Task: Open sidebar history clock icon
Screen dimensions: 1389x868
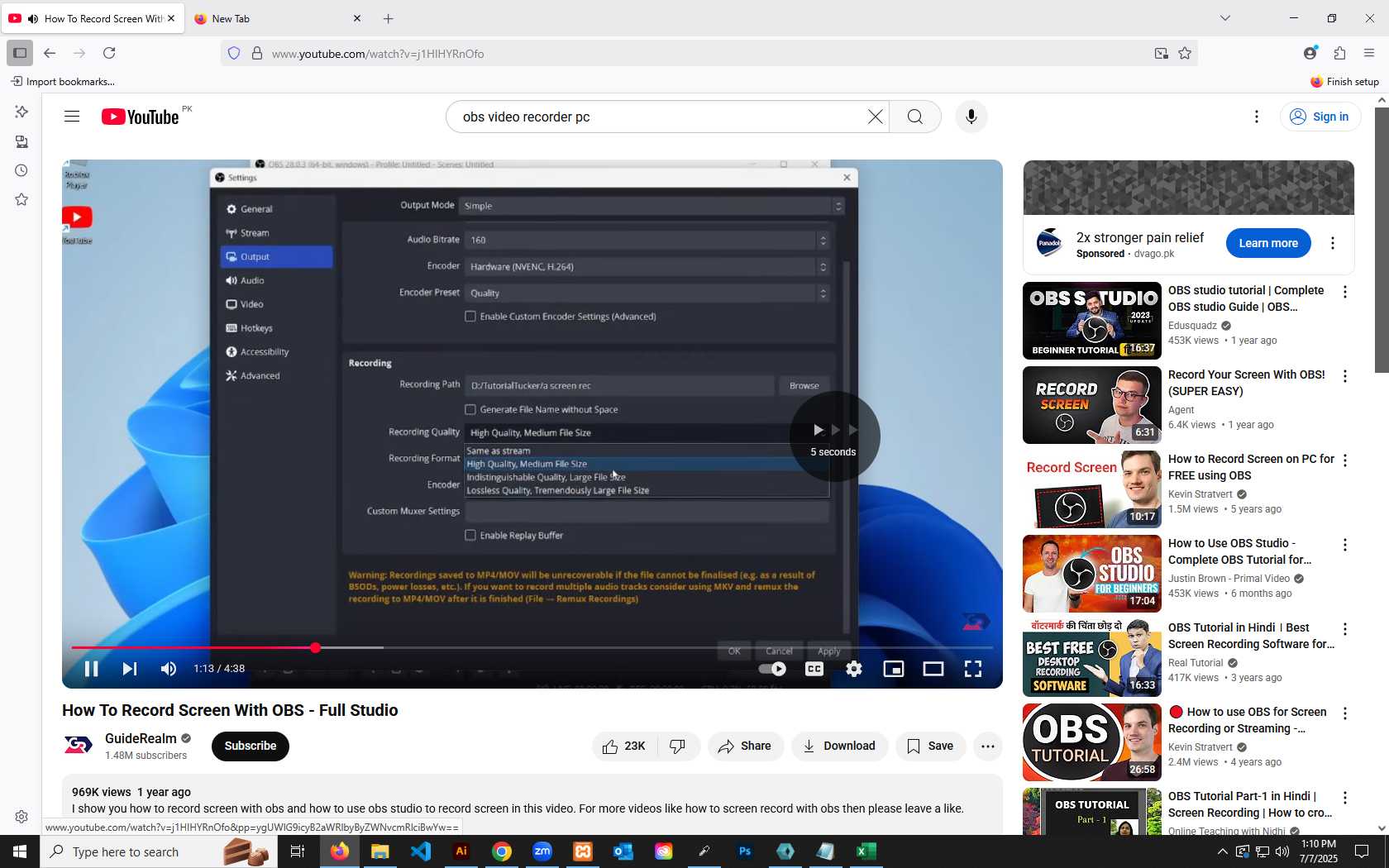Action: pos(21,170)
